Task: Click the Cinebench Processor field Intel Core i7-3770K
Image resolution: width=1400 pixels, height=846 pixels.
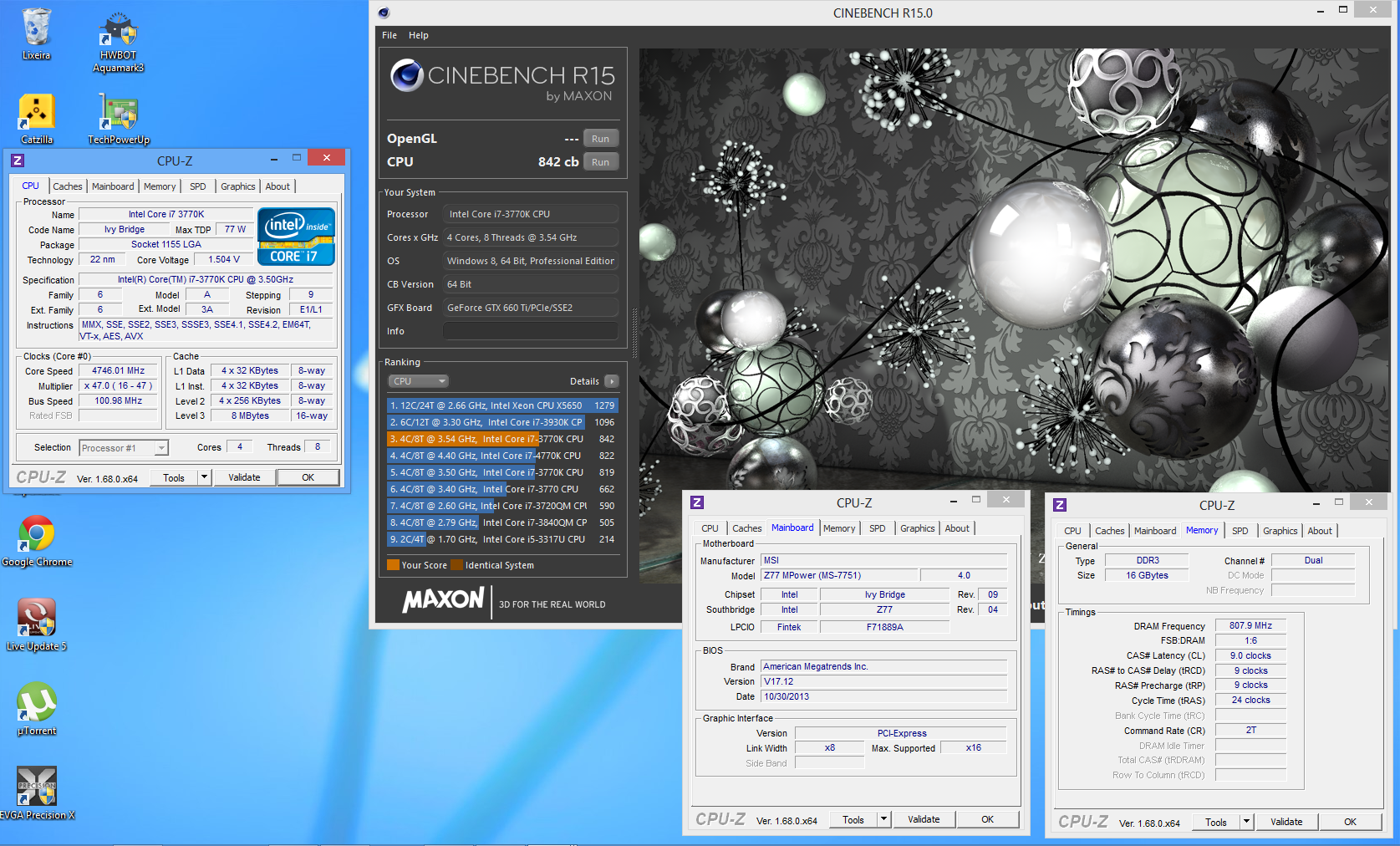Action: coord(531,214)
